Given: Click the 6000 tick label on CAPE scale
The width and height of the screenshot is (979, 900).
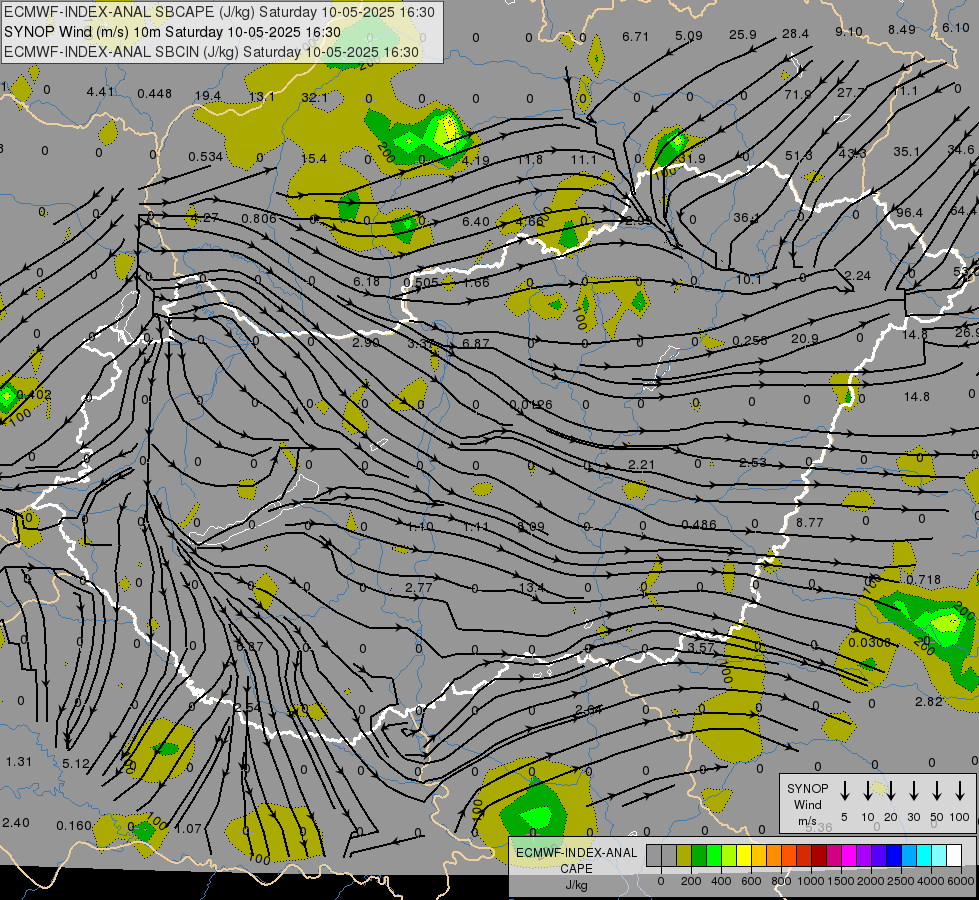Looking at the screenshot, I should pyautogui.click(x=961, y=881).
